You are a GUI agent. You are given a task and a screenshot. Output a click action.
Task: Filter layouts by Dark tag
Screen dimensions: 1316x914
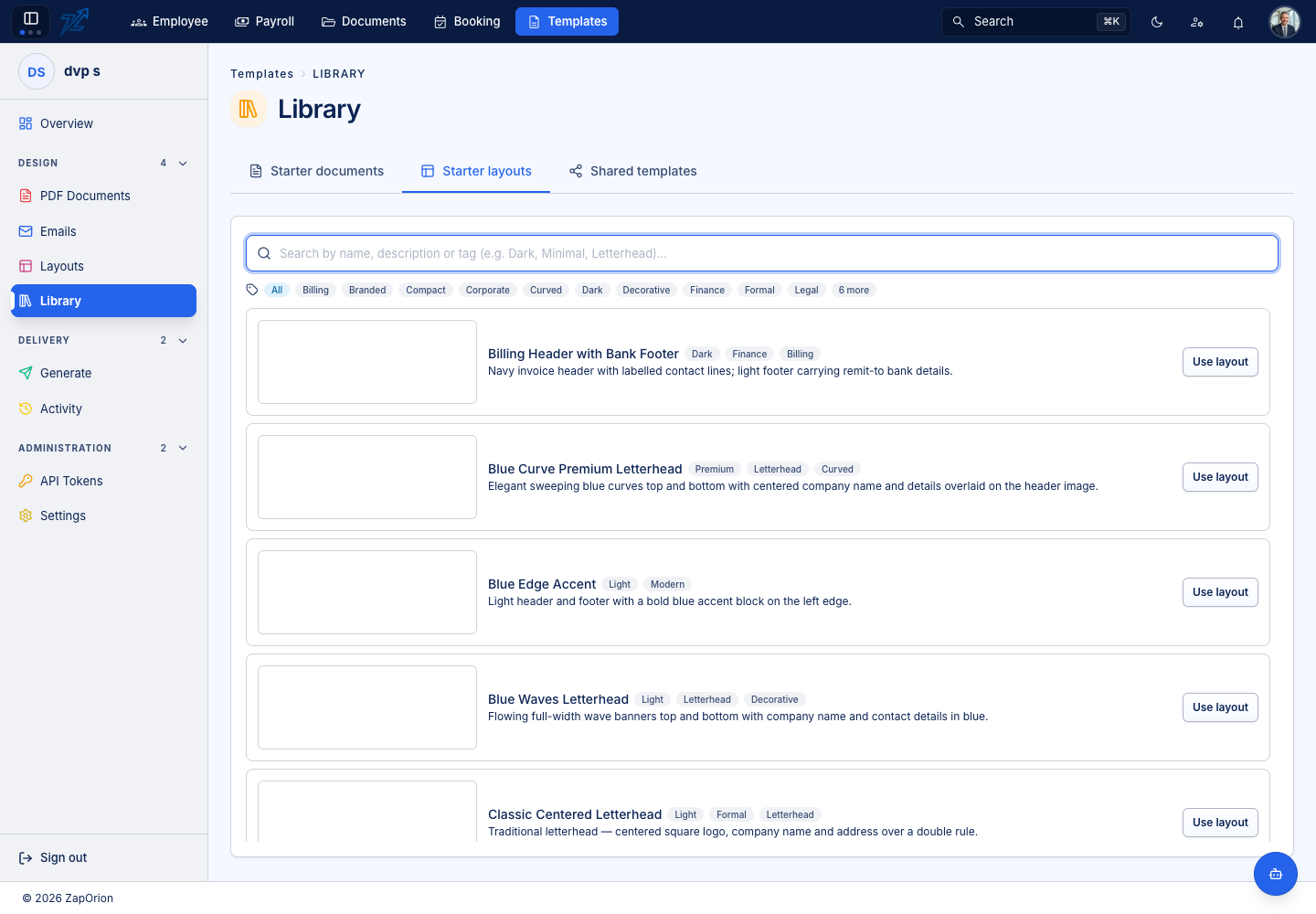coord(592,290)
